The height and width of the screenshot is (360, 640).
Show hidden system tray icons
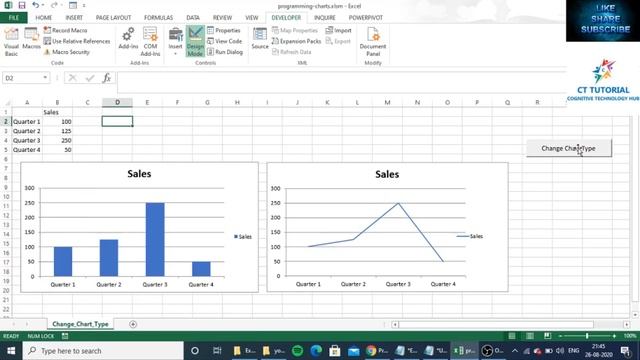(x=515, y=351)
